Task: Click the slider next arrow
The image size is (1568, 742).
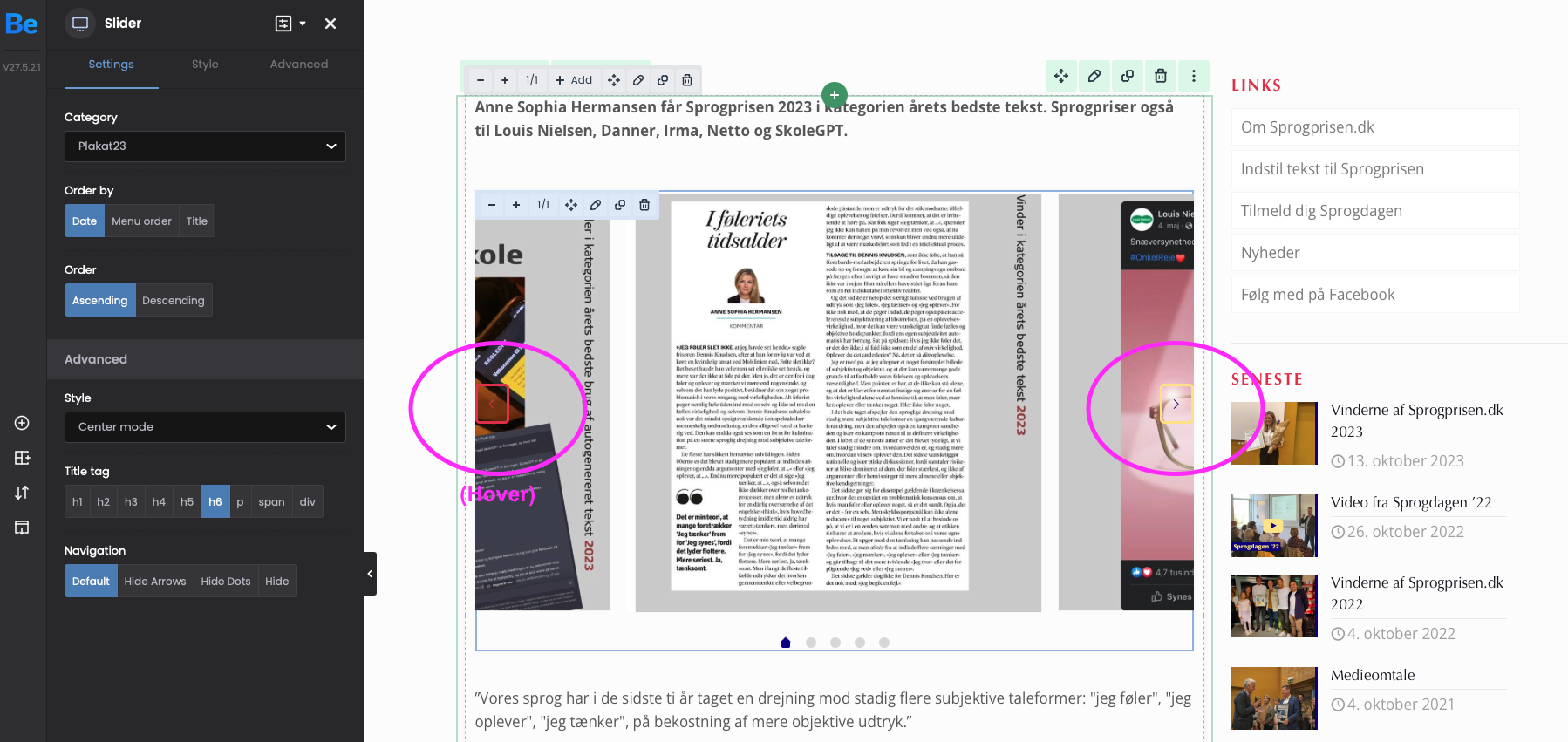Action: (1176, 404)
